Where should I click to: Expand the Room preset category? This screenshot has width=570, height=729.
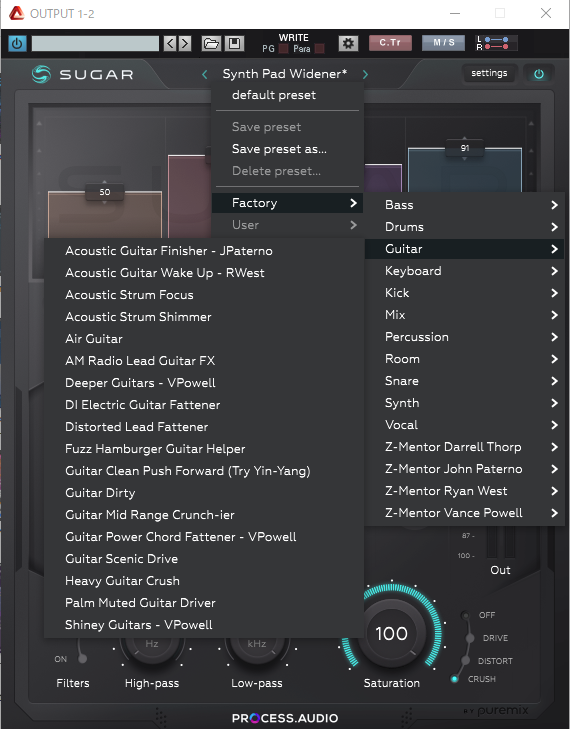pos(465,359)
